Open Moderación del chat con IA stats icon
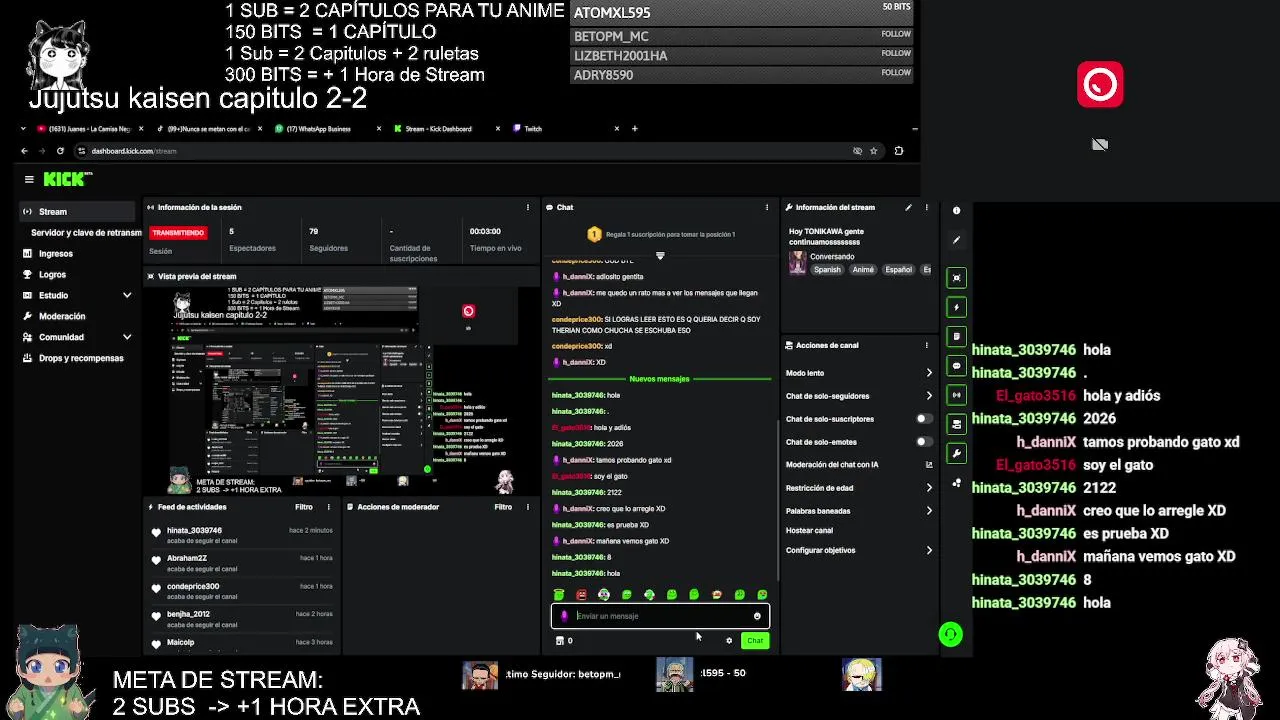The image size is (1280, 720). [x=929, y=465]
